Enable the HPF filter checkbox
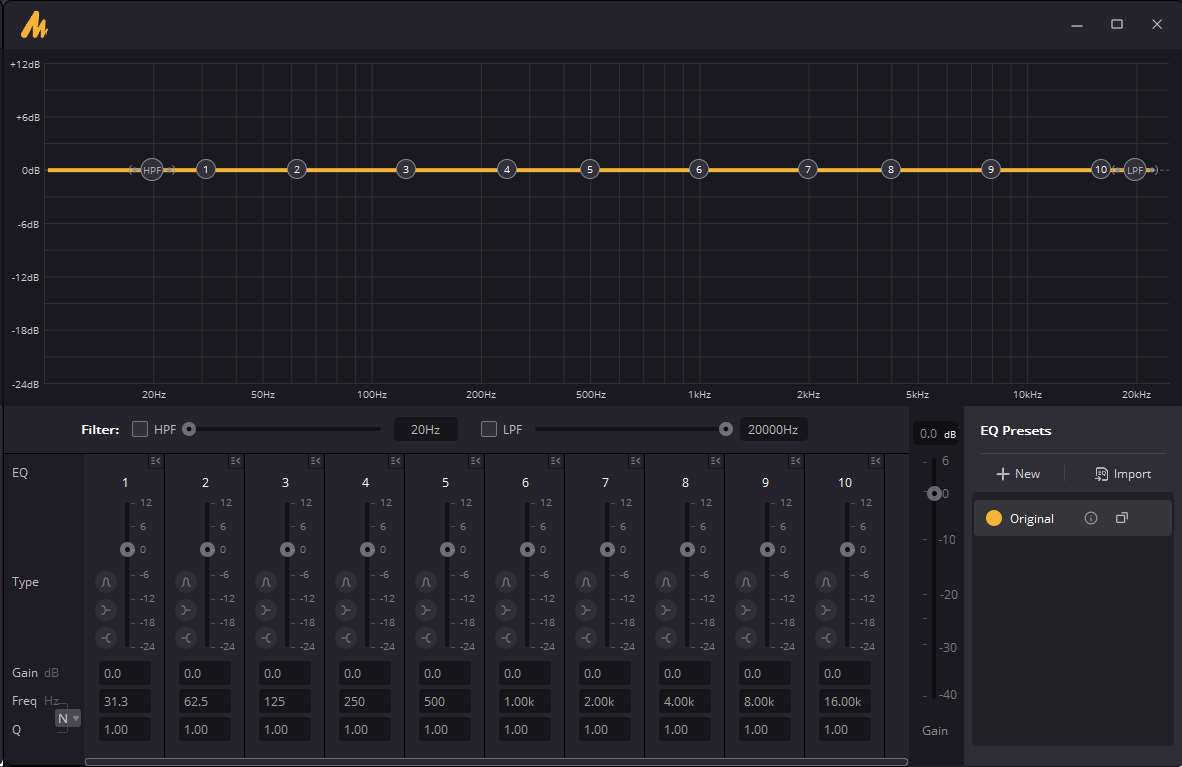 point(140,430)
